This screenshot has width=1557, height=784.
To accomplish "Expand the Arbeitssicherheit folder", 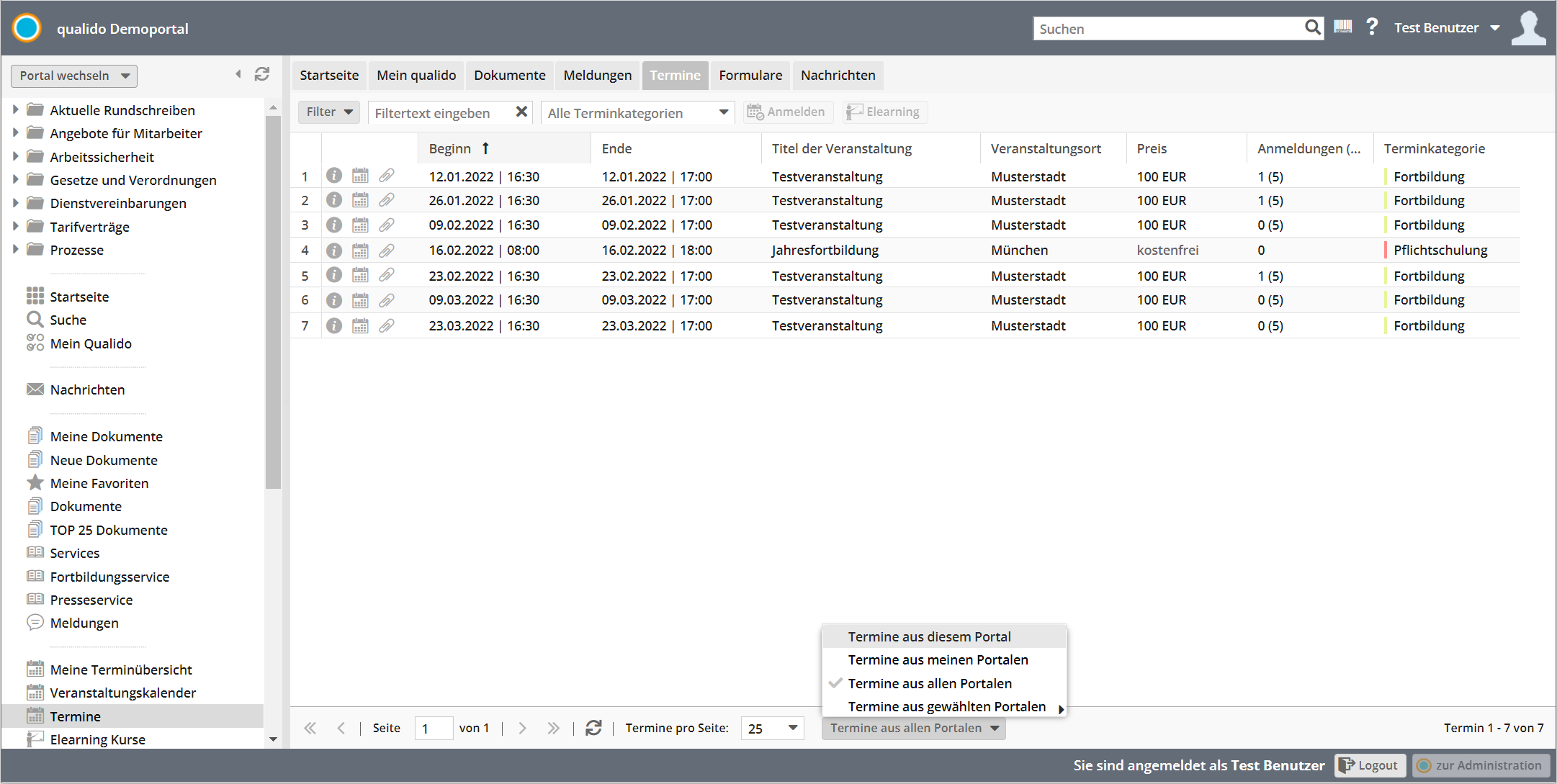I will point(15,157).
